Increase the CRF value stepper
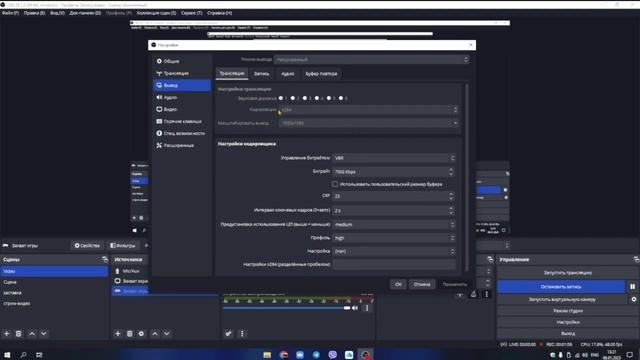Viewport: 640px width, 360px height. 451,194
